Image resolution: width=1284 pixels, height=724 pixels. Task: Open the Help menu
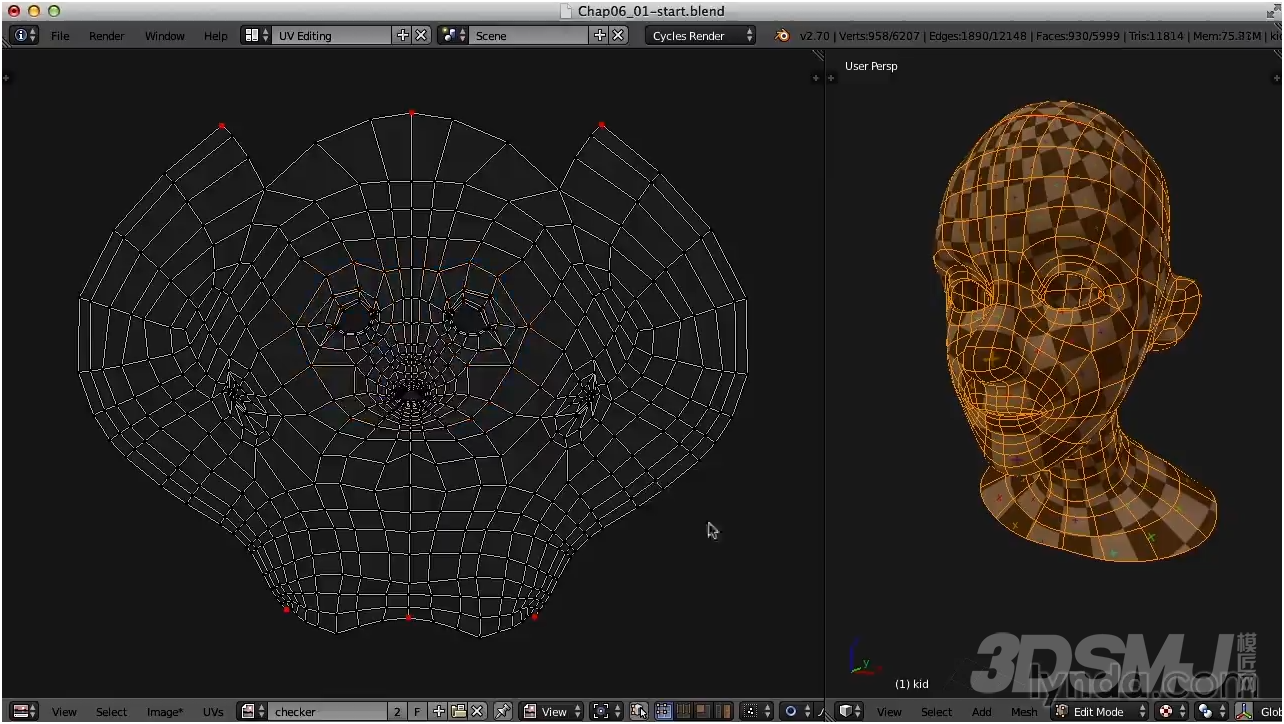(x=216, y=35)
